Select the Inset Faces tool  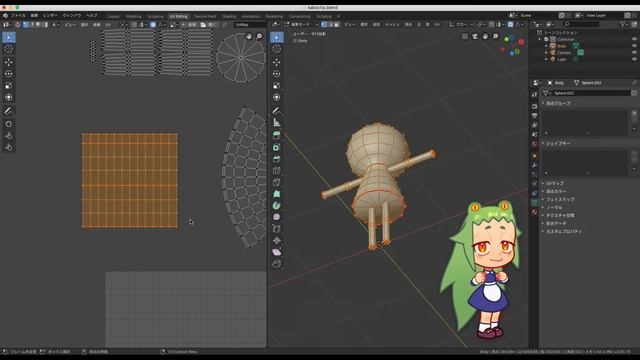click(x=277, y=147)
